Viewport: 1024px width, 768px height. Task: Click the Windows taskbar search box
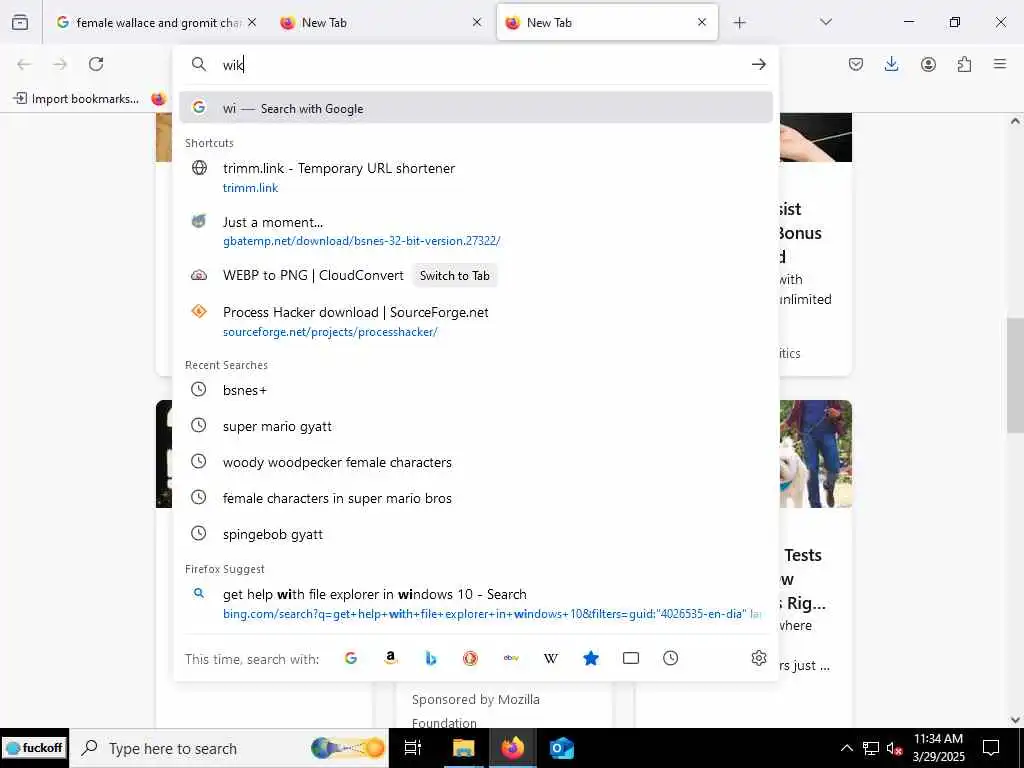[229, 748]
